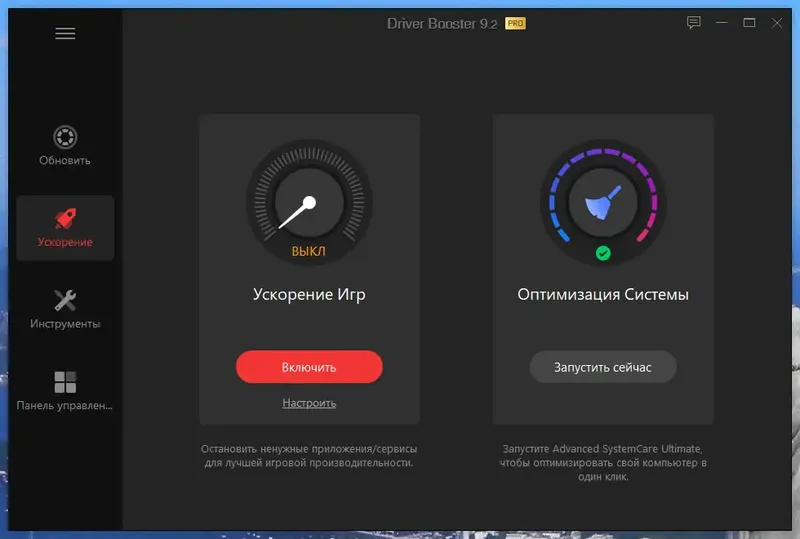Click the Ускорение tab label
Image resolution: width=800 pixels, height=539 pixels.
tap(65, 242)
